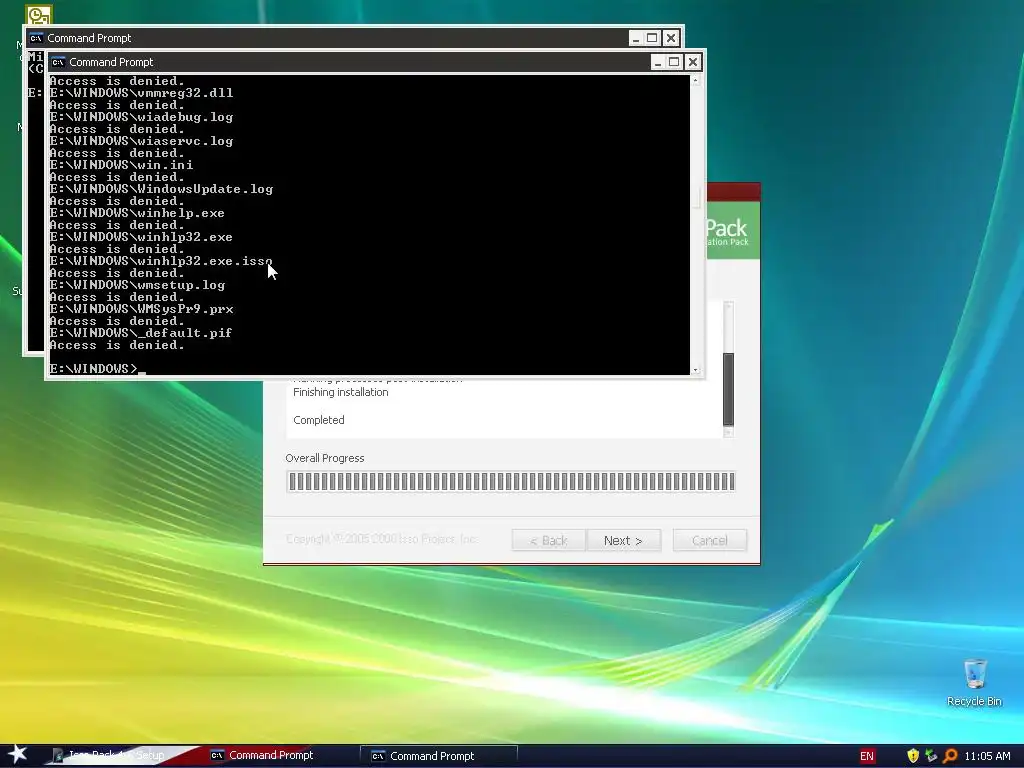Click the disabled Back button in installer
1024x768 pixels.
tap(549, 540)
